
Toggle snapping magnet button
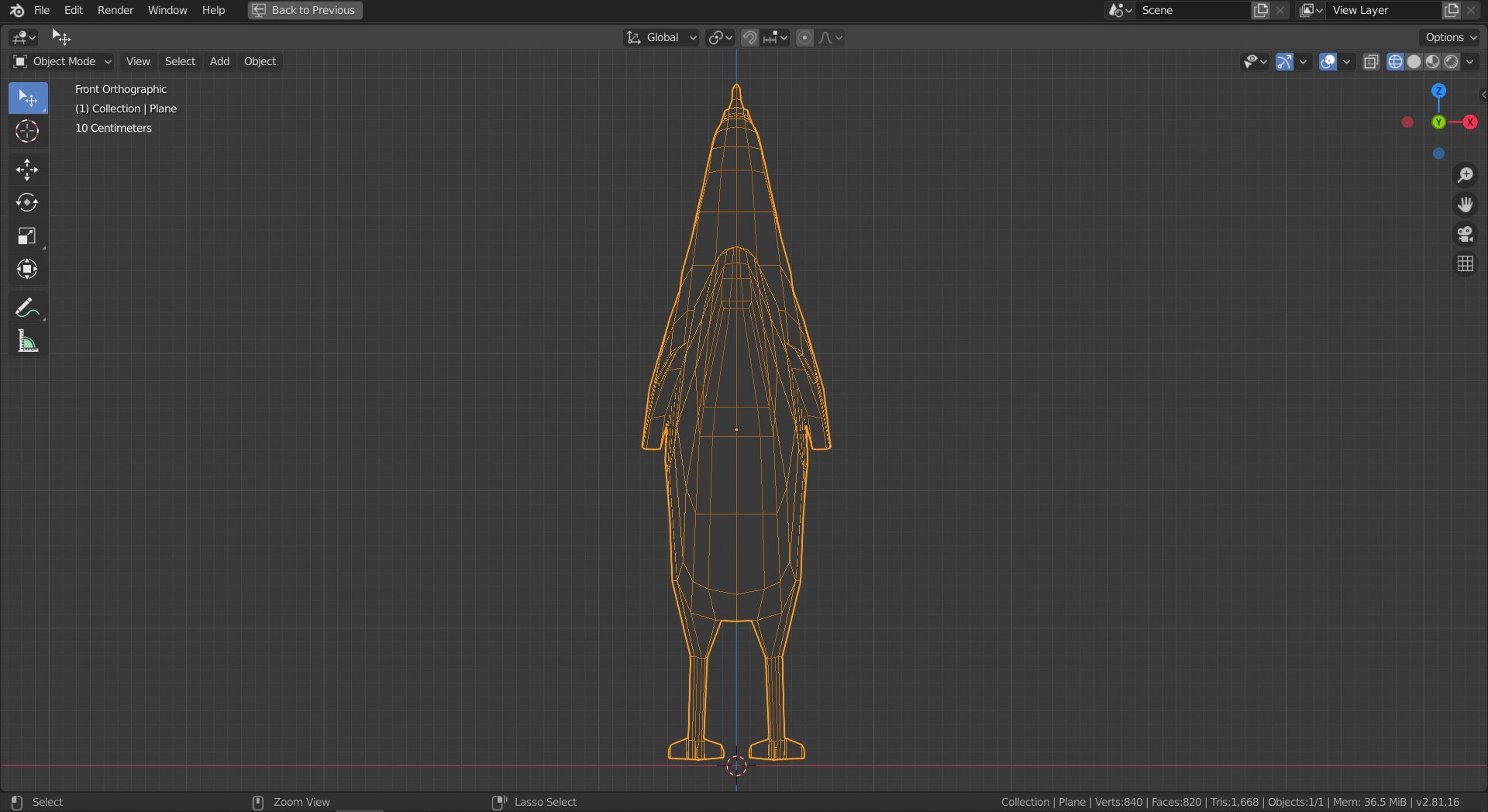[x=749, y=37]
